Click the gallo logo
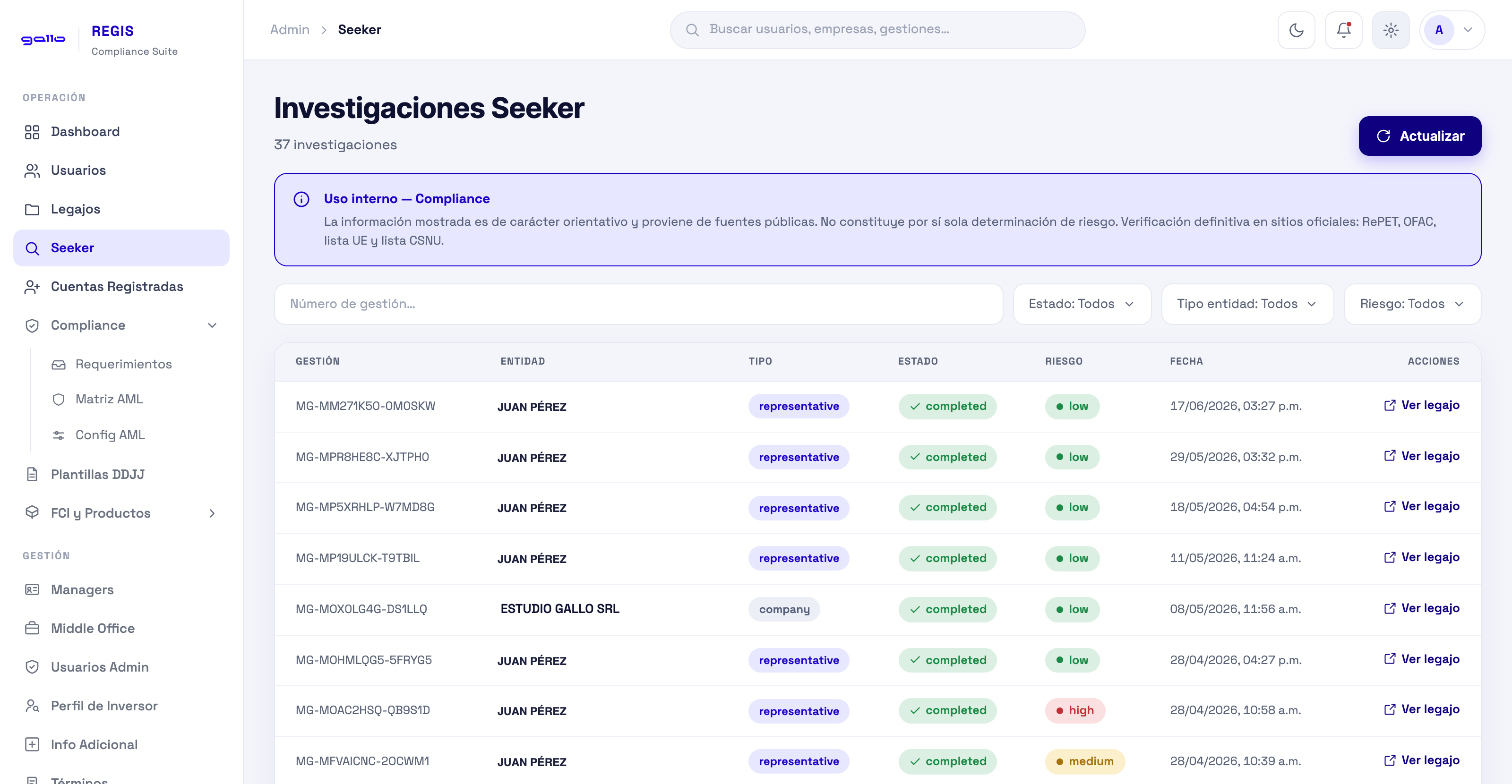Image resolution: width=1512 pixels, height=784 pixels. [43, 39]
